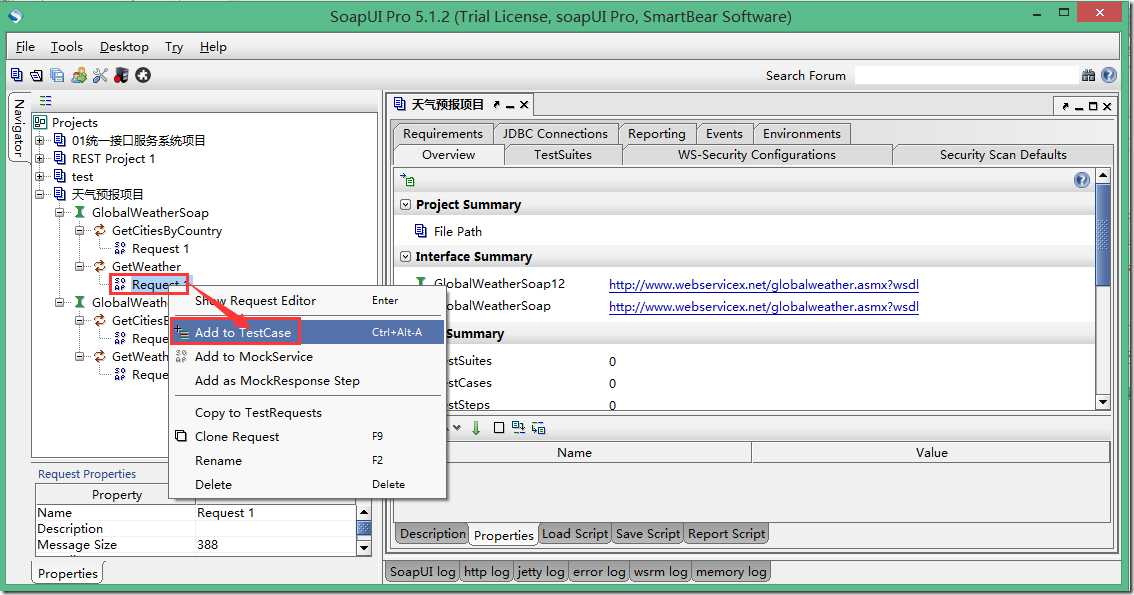Open the small dropdown arrow in properties toolbar
The image size is (1134, 595).
(457, 428)
